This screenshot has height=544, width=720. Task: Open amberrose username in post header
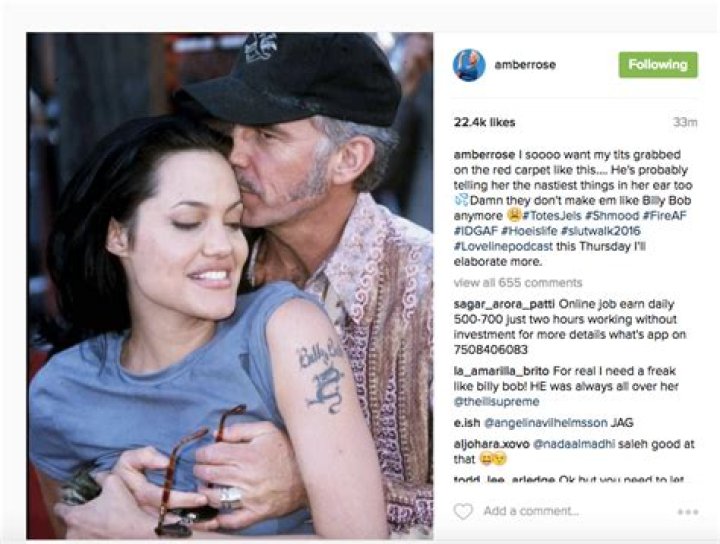(x=525, y=65)
